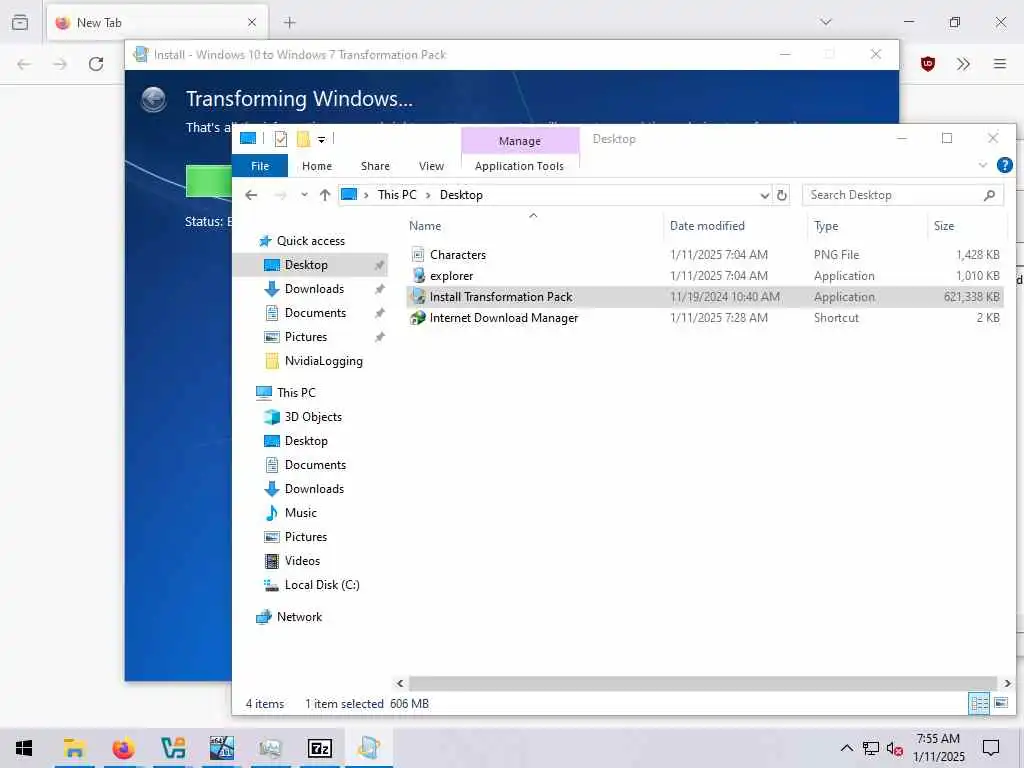Image resolution: width=1024 pixels, height=768 pixels.
Task: Open a new Firefox tab
Action: click(289, 22)
